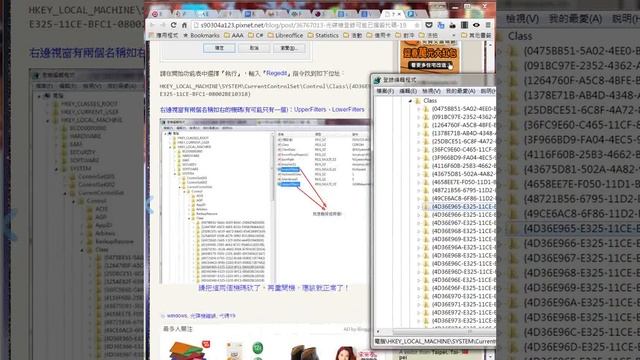Expand the {091BC97E-2352 key

click(418, 117)
